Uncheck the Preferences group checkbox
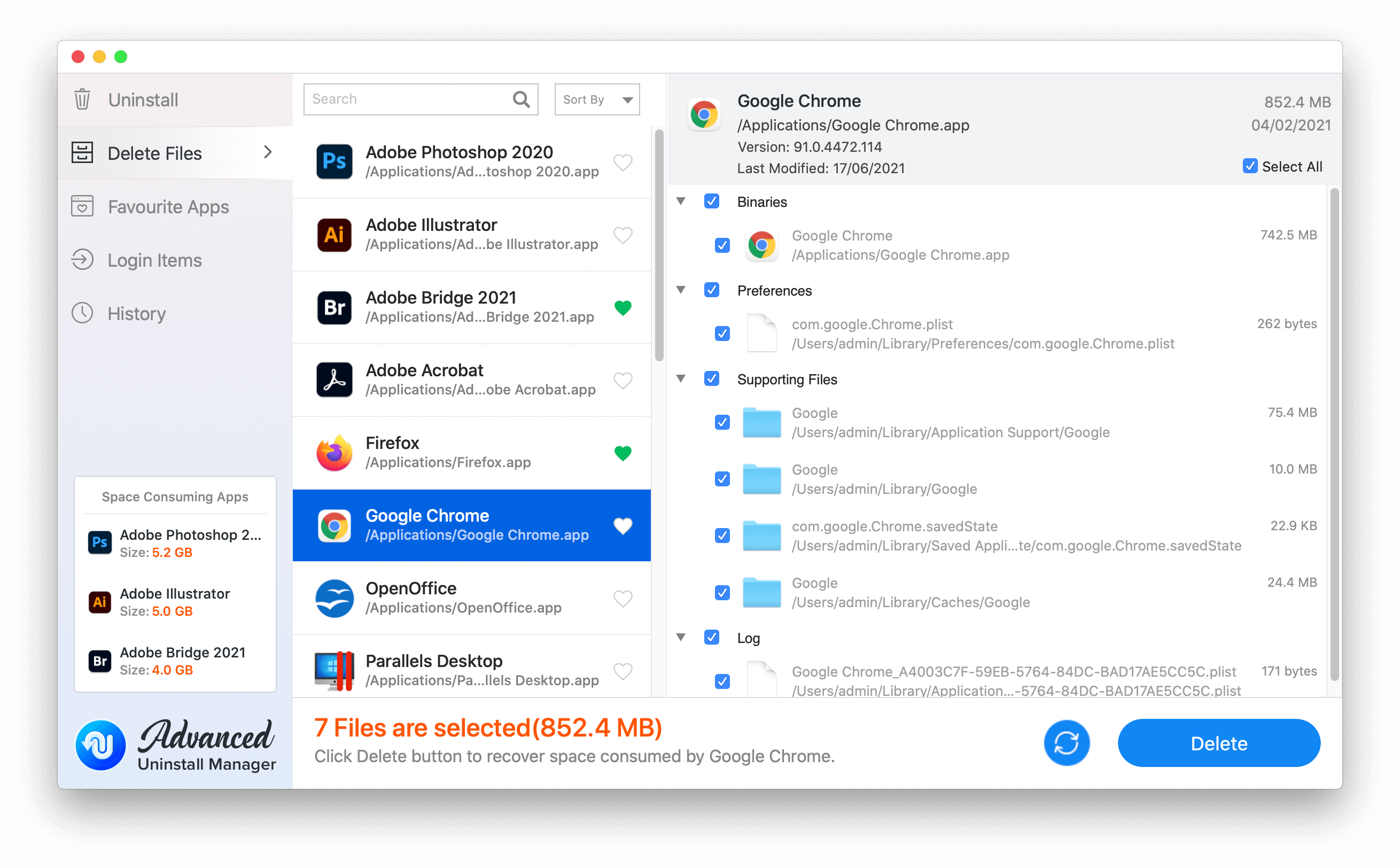Screen dimensions: 1400x868 711,290
